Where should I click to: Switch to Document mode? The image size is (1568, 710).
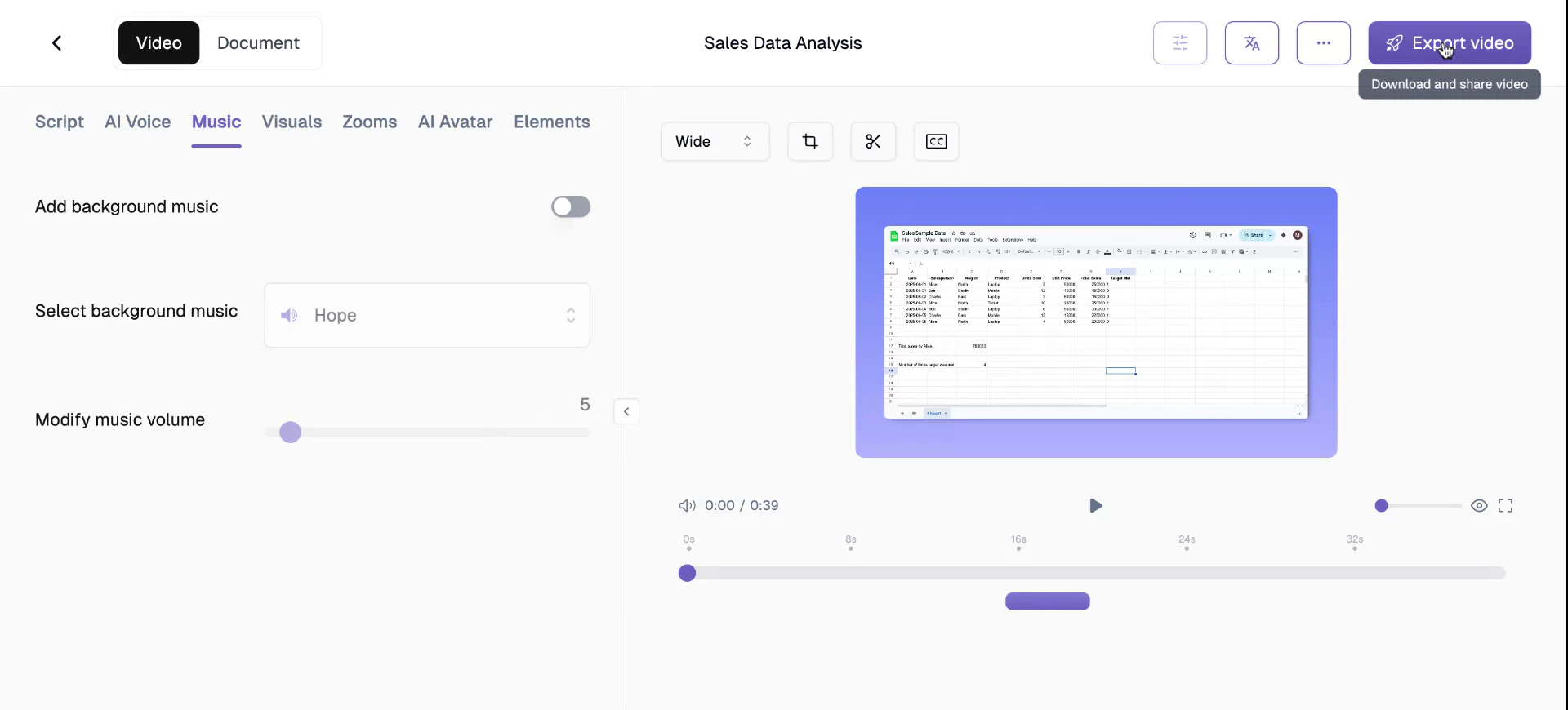(x=258, y=43)
